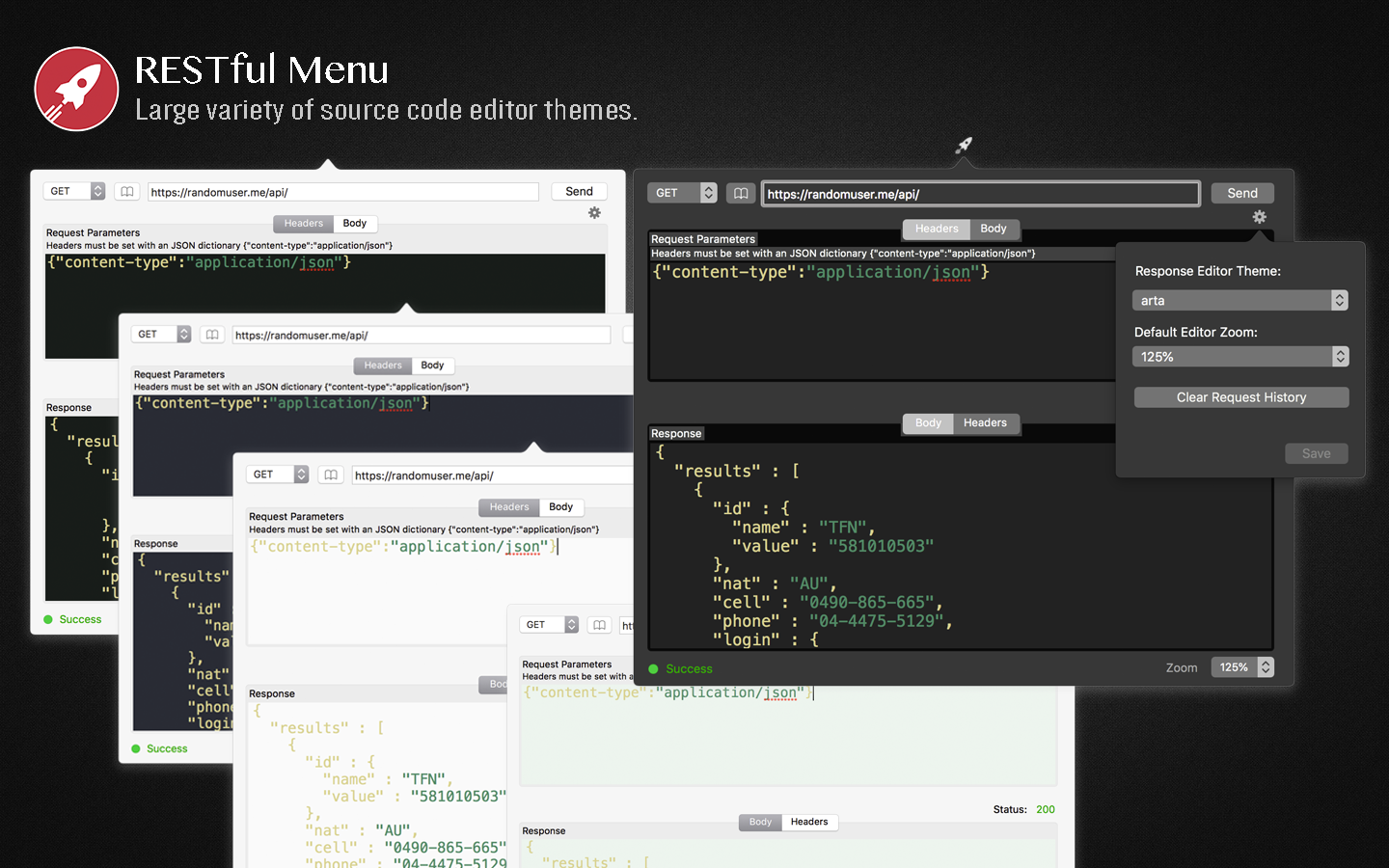
Task: Select response Body tab in dark window
Action: [x=928, y=423]
